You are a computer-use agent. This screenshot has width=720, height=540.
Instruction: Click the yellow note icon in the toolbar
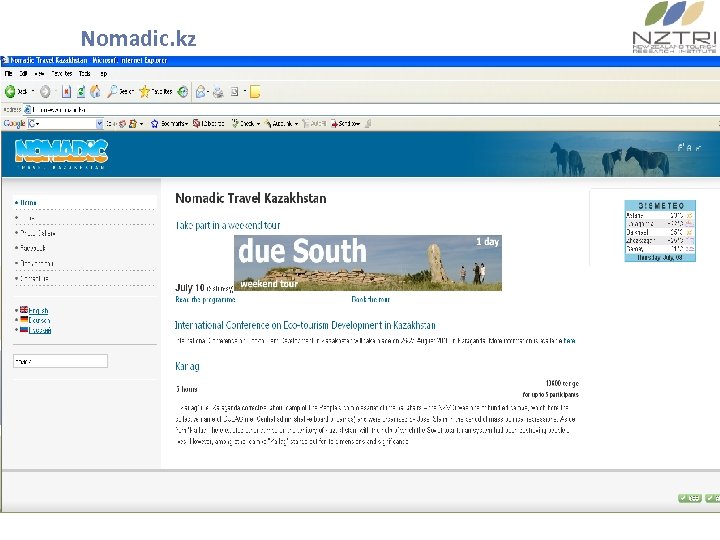(255, 92)
